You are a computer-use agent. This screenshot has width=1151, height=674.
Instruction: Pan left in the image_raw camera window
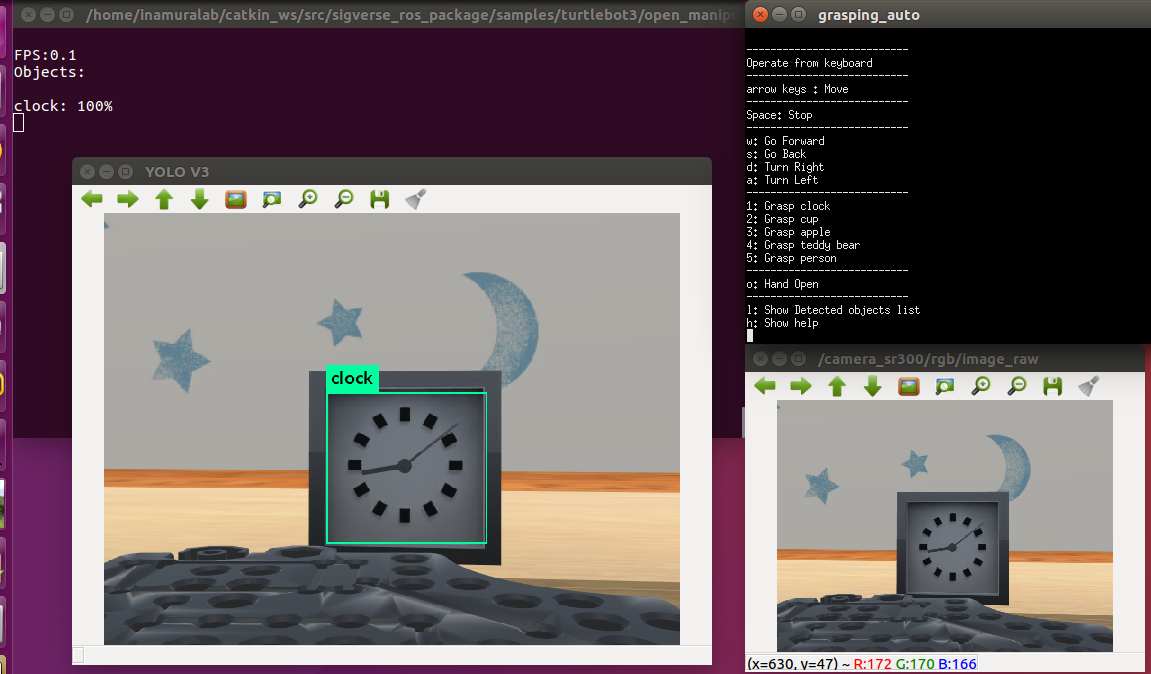click(765, 386)
